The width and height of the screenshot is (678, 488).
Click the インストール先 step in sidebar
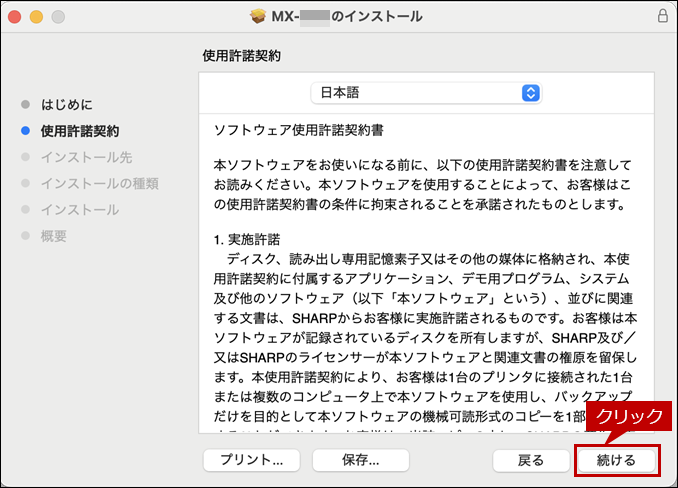[x=85, y=157]
